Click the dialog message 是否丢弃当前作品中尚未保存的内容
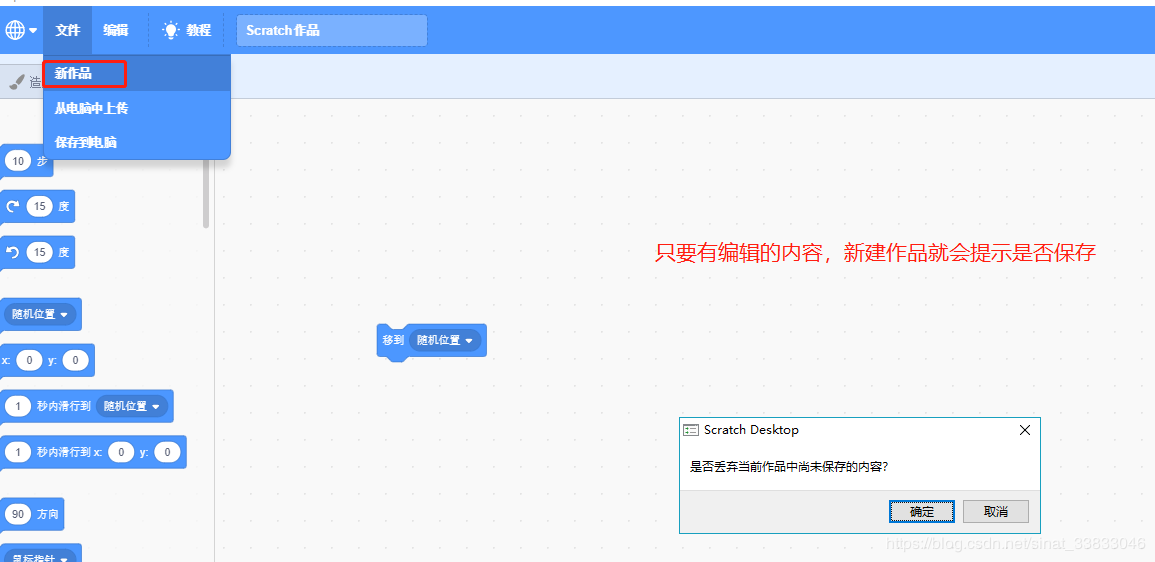This screenshot has height=562, width=1155. pyautogui.click(x=789, y=466)
